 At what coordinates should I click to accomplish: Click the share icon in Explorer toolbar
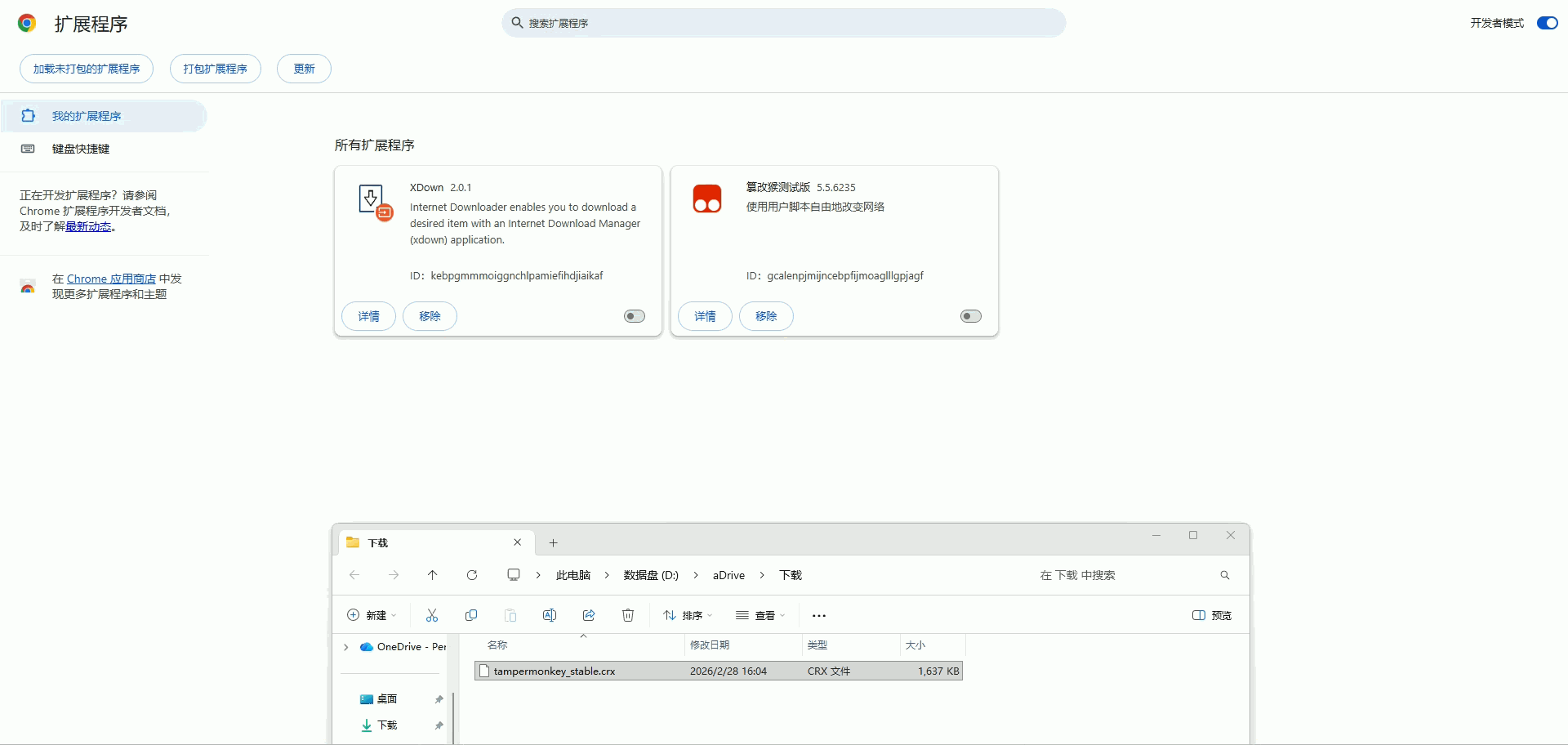click(589, 615)
